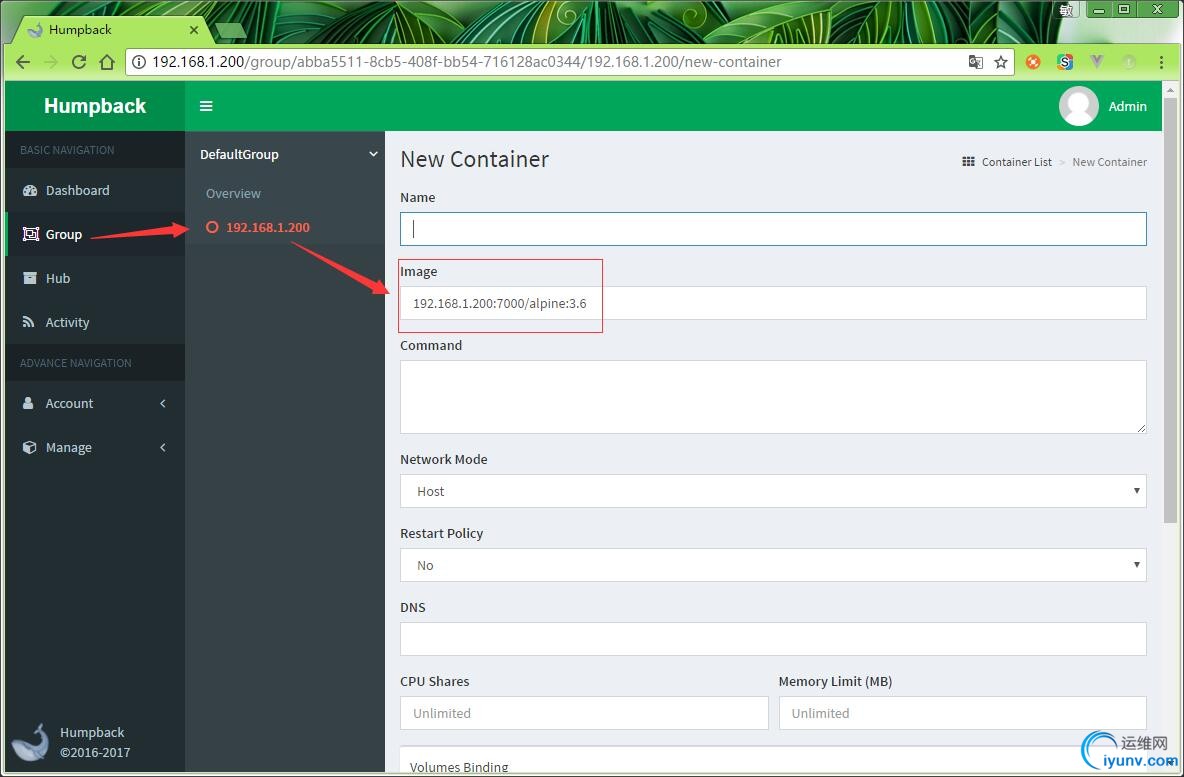Click Admin username in header
Image resolution: width=1184 pixels, height=777 pixels.
1127,106
